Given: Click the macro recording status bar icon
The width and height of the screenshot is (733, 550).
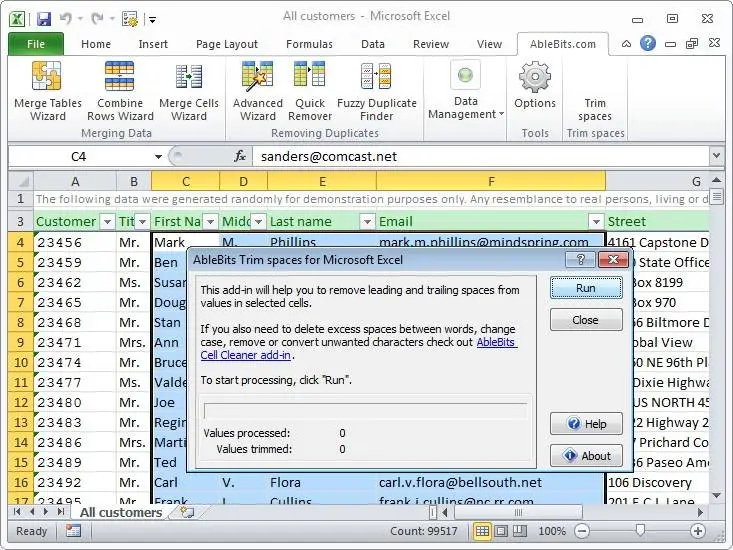Looking at the screenshot, I should [x=73, y=531].
